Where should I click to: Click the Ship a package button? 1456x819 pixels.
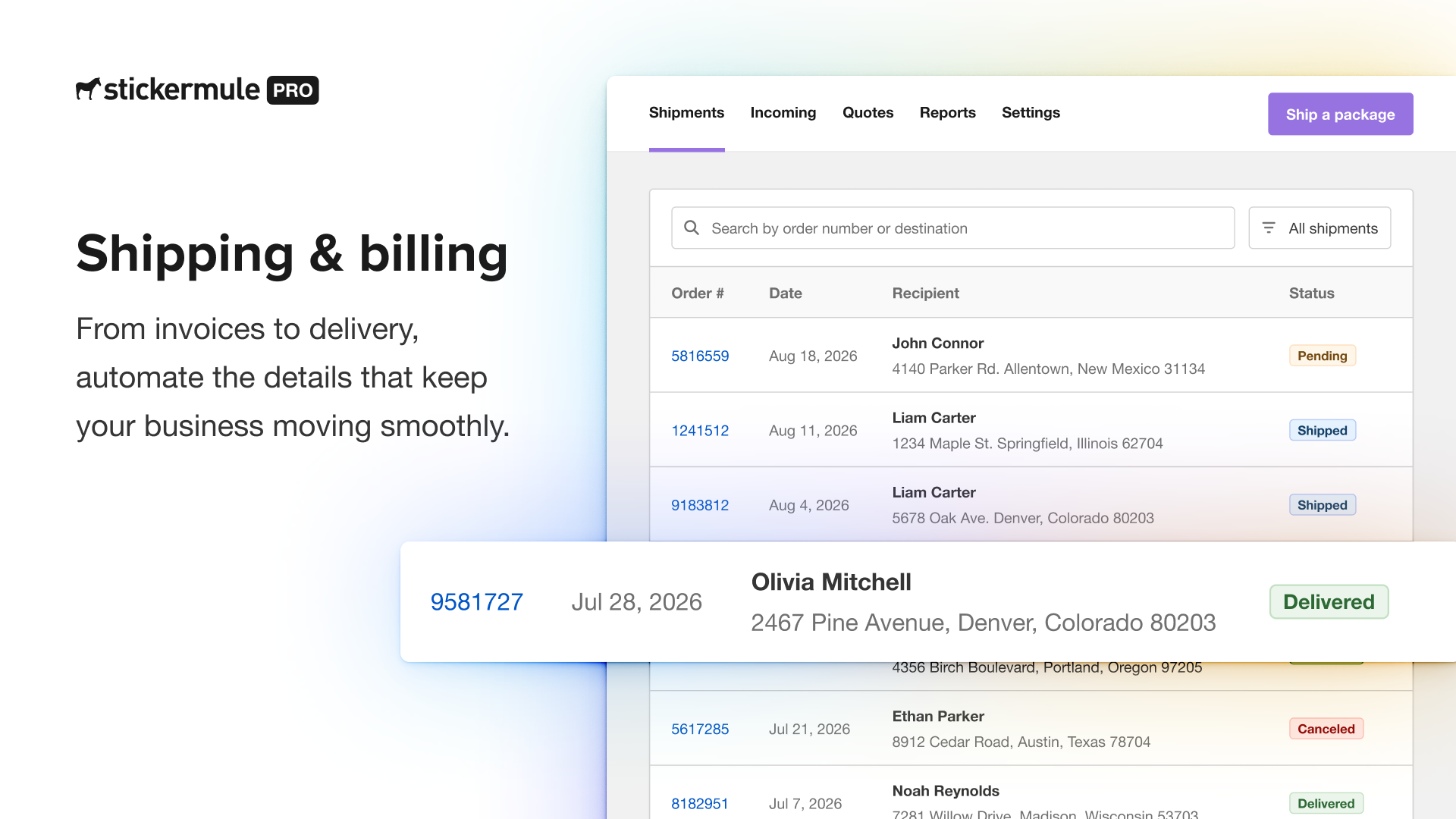point(1340,114)
